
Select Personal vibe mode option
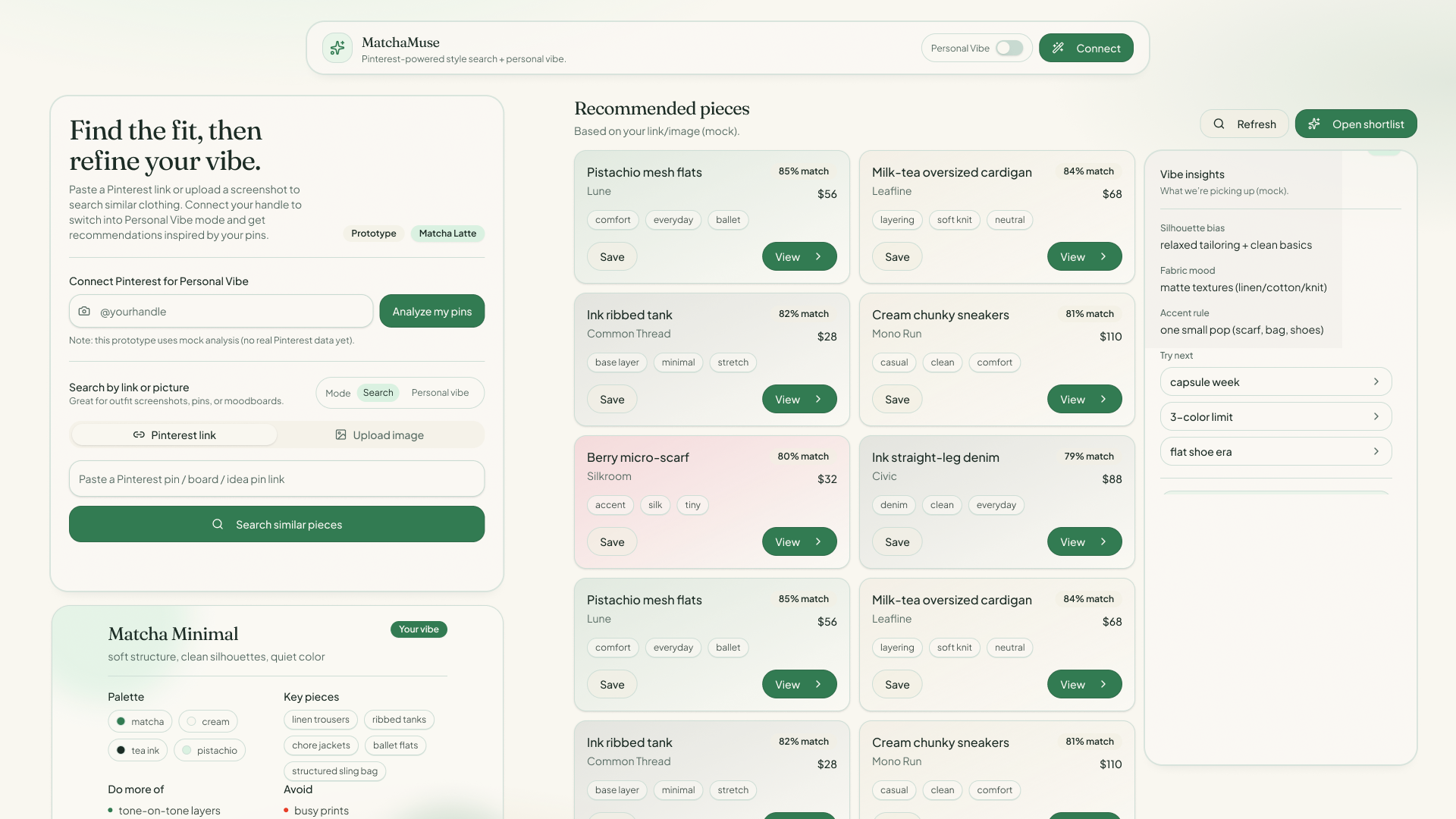point(440,393)
